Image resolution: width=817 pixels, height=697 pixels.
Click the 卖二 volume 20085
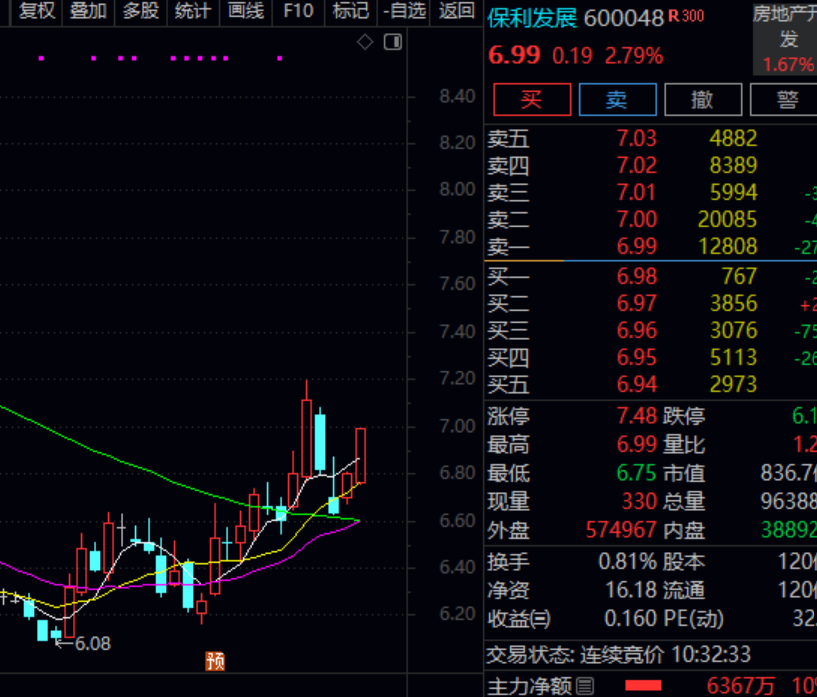(x=727, y=219)
